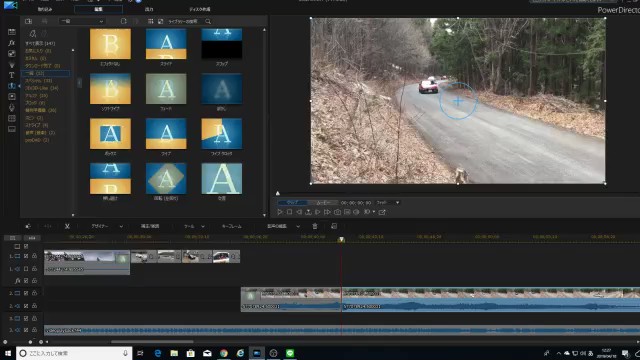Switch to the 出力 (Produce) tab
This screenshot has height=360, width=640.
tap(149, 9)
